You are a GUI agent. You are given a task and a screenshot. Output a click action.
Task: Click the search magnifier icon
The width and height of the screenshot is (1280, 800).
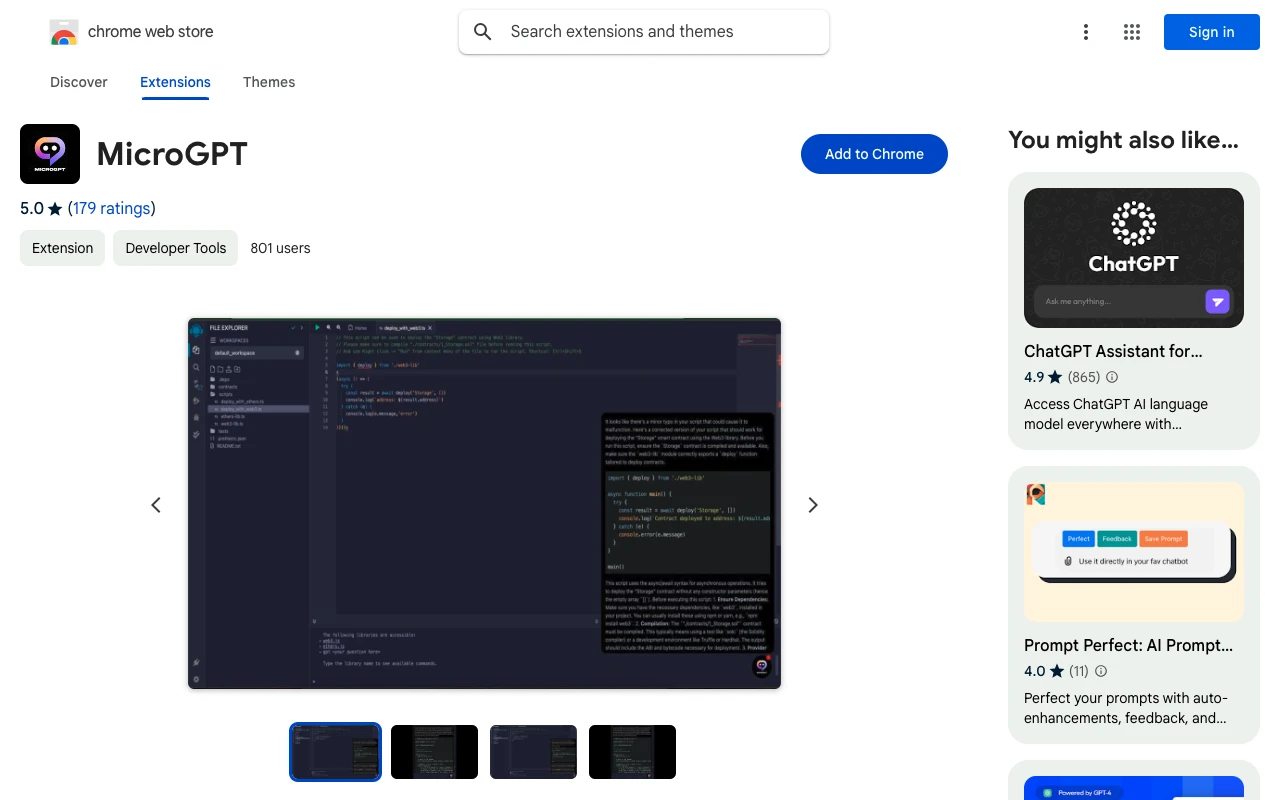[483, 32]
